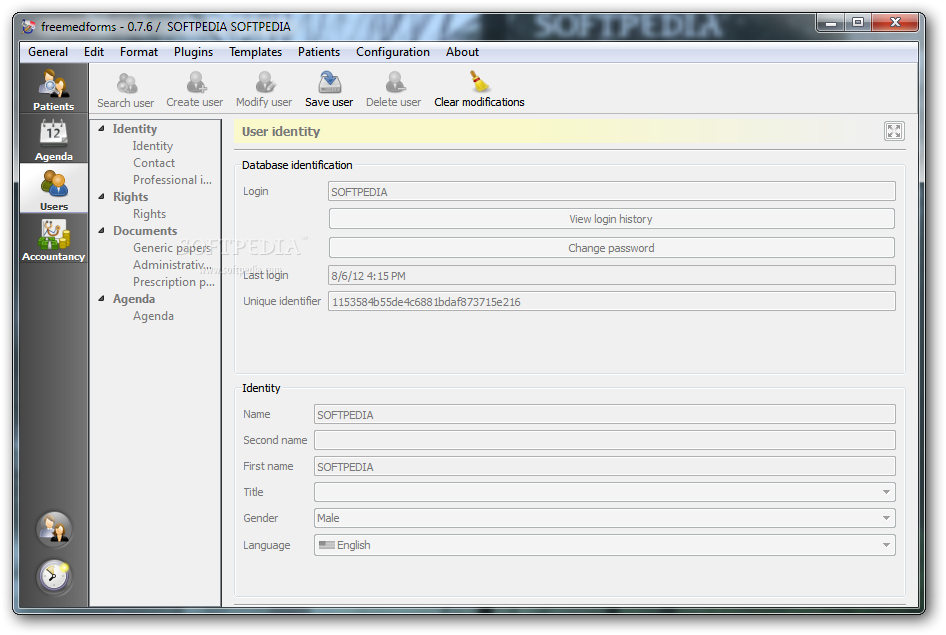This screenshot has height=635, width=946.
Task: Click the freemedforms app icon in title bar
Action: click(x=28, y=27)
